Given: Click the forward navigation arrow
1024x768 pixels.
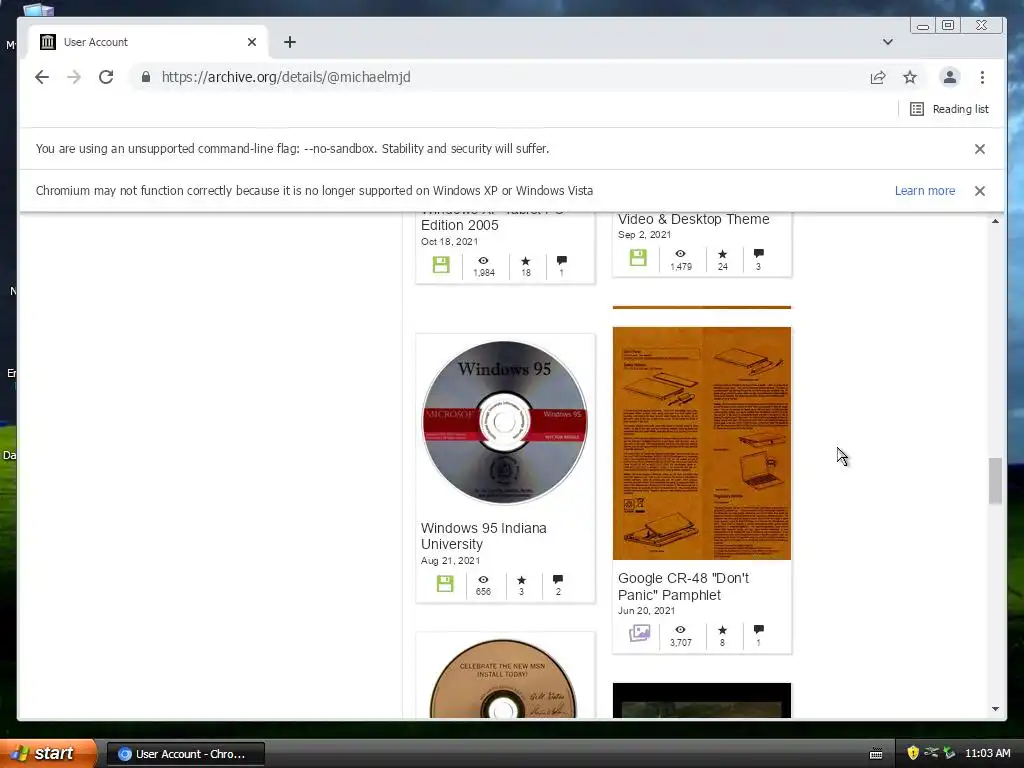Looking at the screenshot, I should (x=74, y=77).
